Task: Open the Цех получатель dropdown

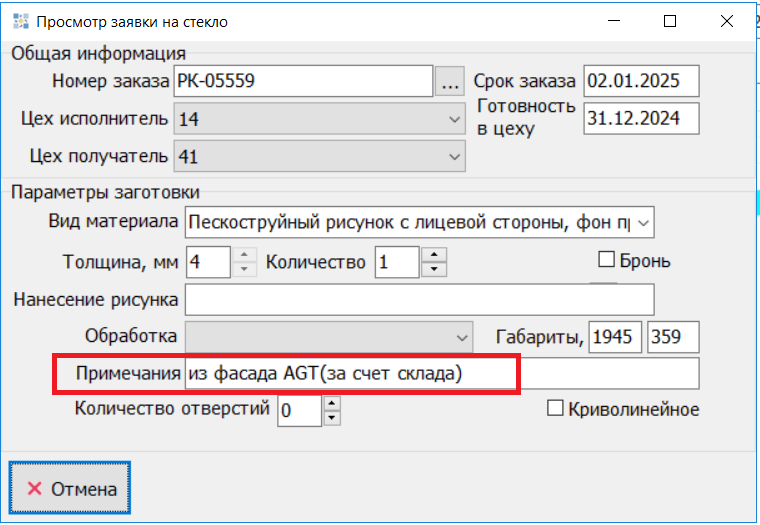Action: 455,156
